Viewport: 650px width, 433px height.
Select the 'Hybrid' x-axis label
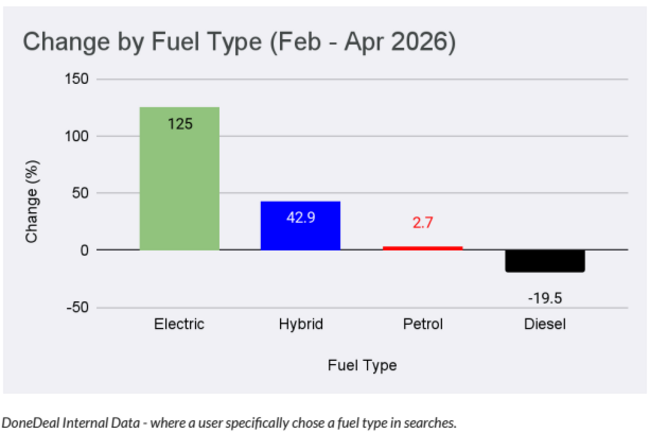(301, 325)
